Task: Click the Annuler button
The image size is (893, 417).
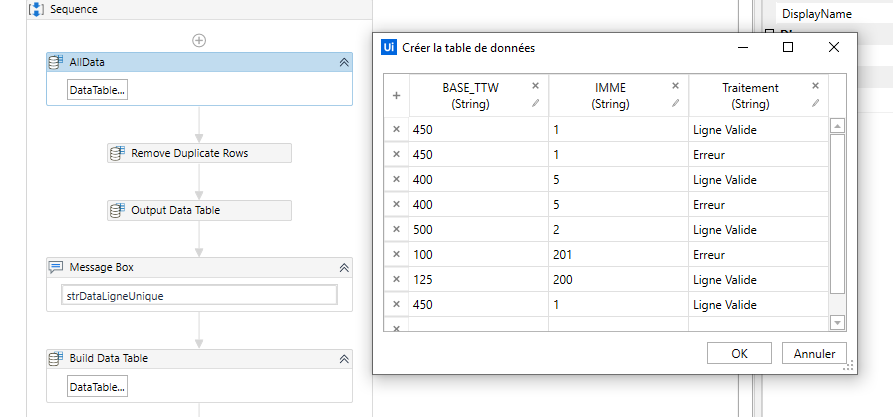Action: point(814,353)
